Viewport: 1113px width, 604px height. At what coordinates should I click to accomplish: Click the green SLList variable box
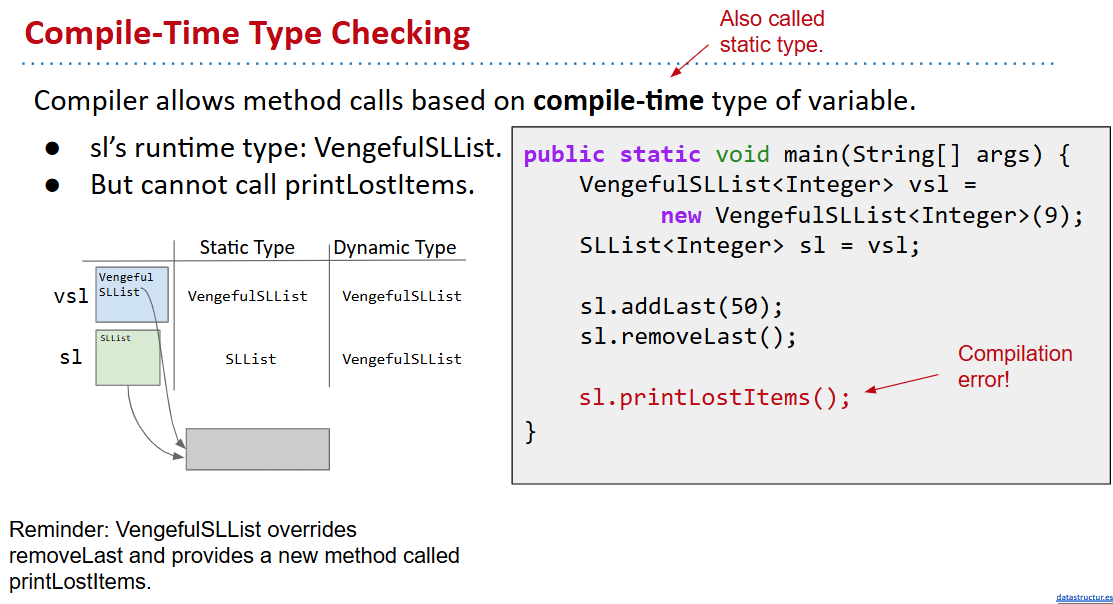(128, 358)
